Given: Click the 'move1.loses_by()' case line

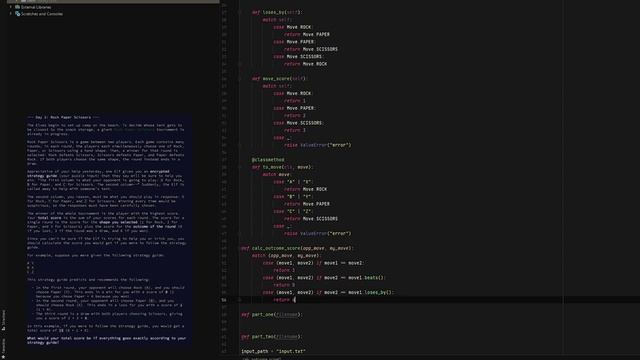Looking at the screenshot, I should click(x=329, y=292).
